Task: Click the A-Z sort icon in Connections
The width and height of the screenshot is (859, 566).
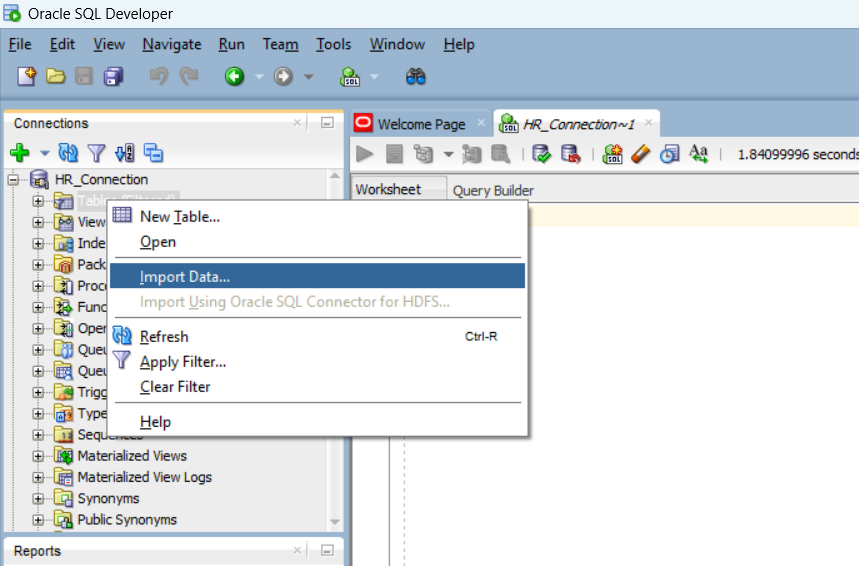Action: [124, 153]
